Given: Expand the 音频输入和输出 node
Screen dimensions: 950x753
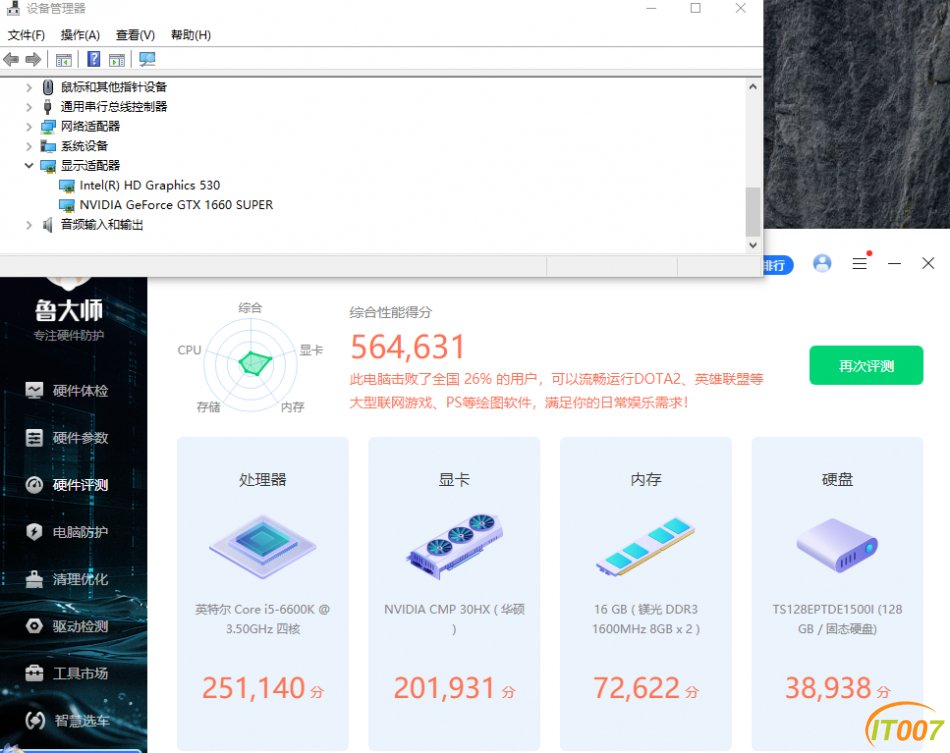Looking at the screenshot, I should click(x=28, y=225).
